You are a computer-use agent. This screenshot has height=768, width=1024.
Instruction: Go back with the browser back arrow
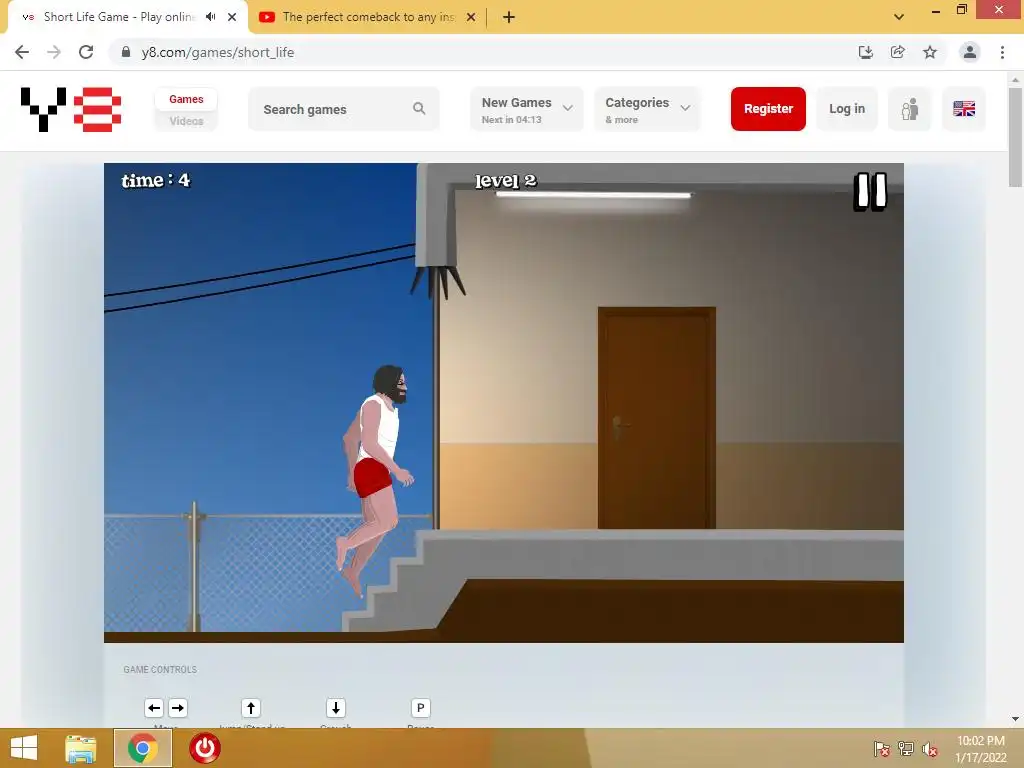pos(22,52)
